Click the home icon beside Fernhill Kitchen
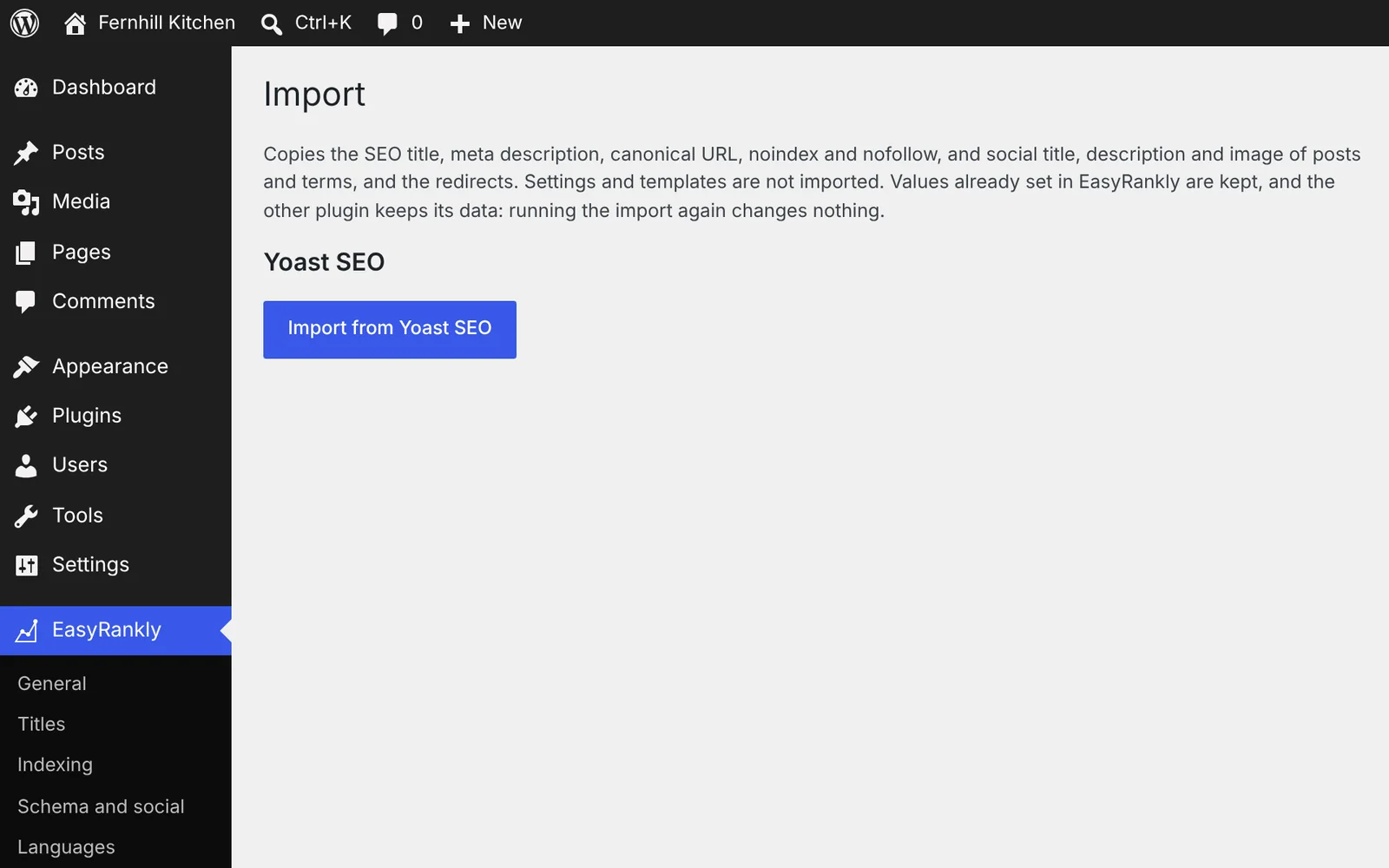The image size is (1389, 868). point(75,23)
